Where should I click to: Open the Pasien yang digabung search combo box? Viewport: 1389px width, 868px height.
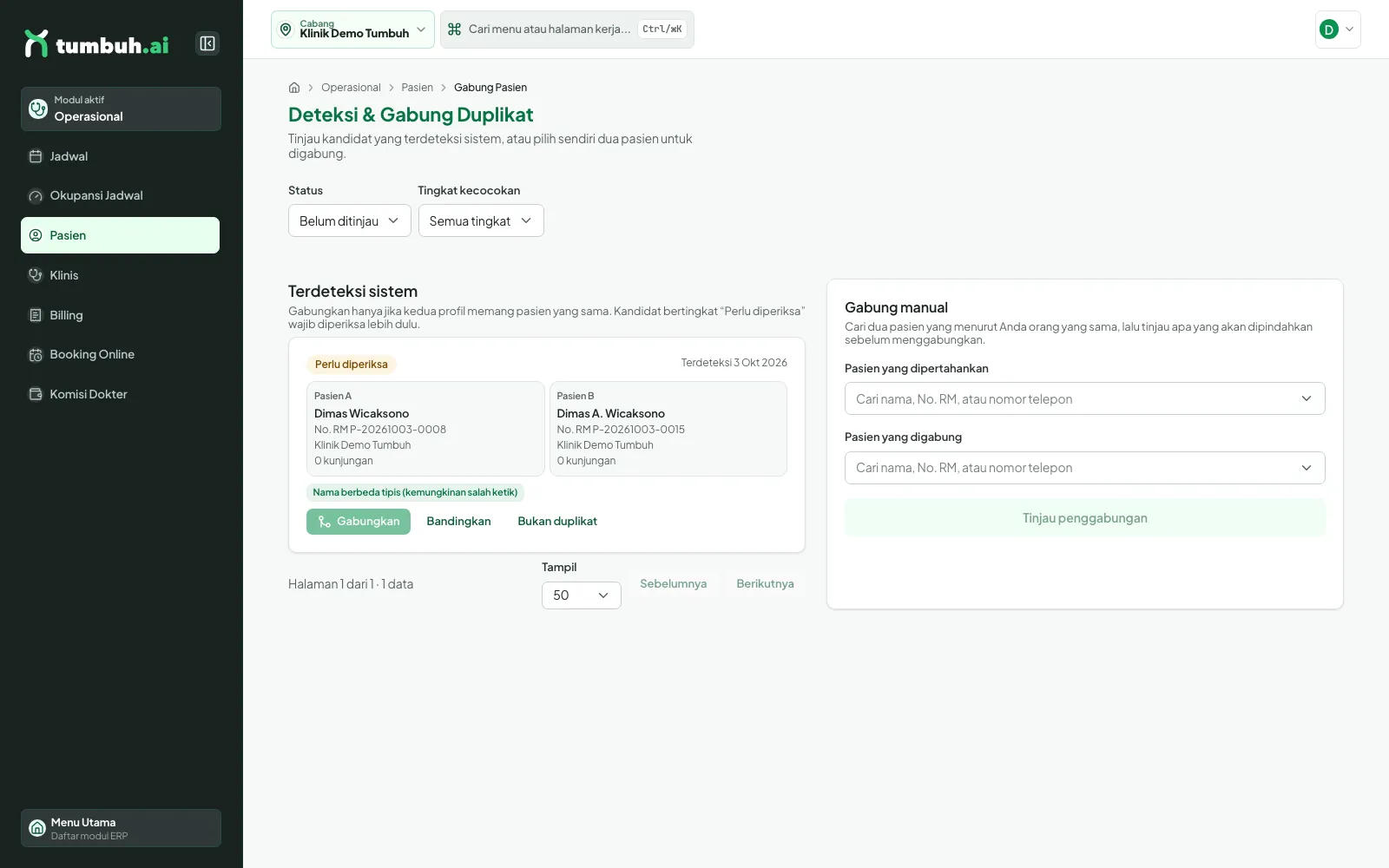coord(1084,468)
